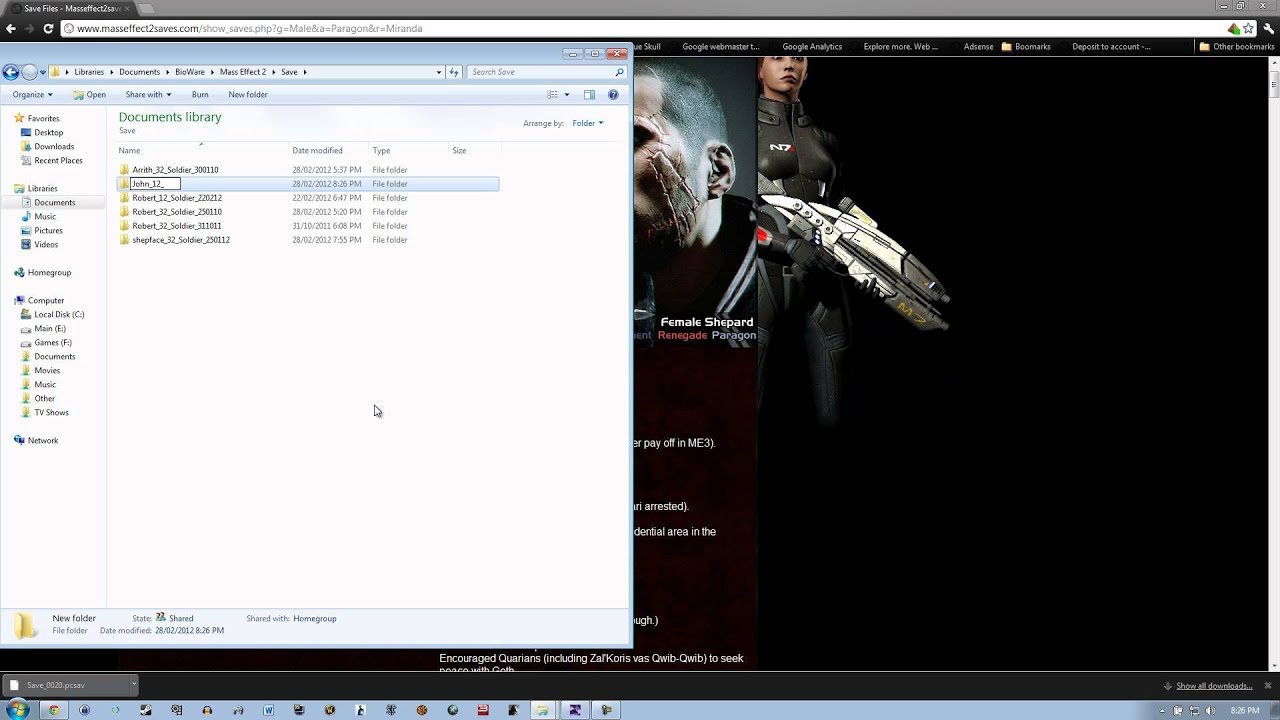Select Pictures under Libraries

[x=48, y=230]
